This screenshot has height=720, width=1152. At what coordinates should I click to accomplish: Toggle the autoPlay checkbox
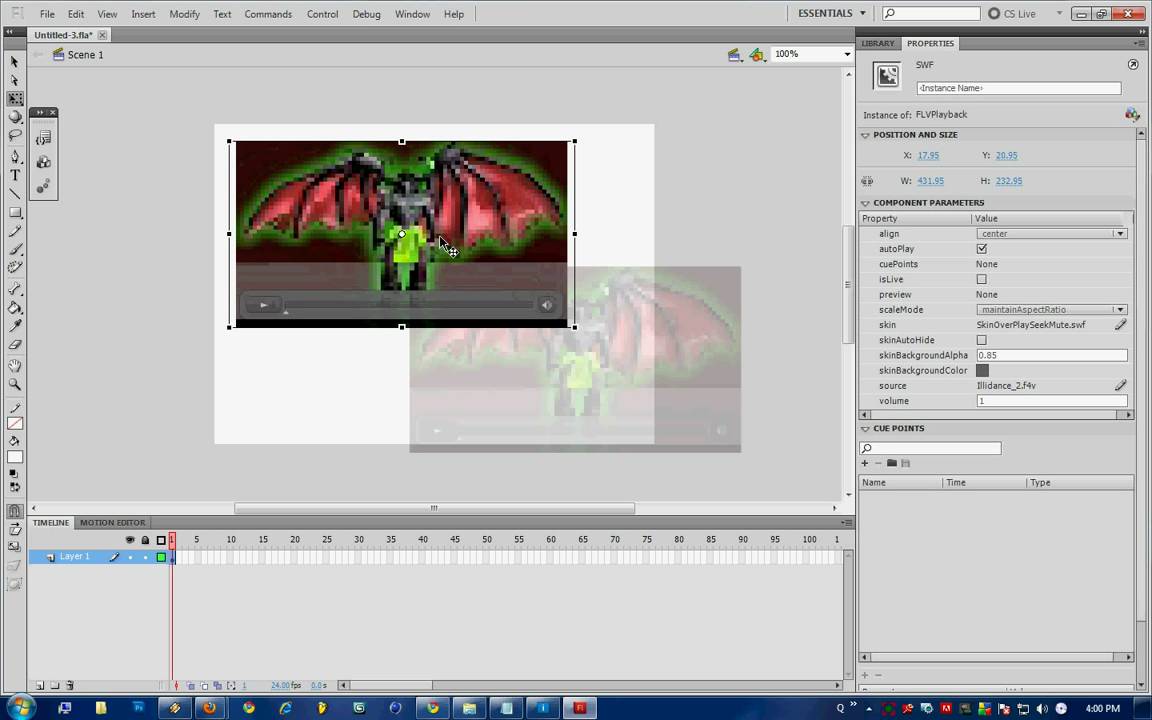(x=982, y=249)
